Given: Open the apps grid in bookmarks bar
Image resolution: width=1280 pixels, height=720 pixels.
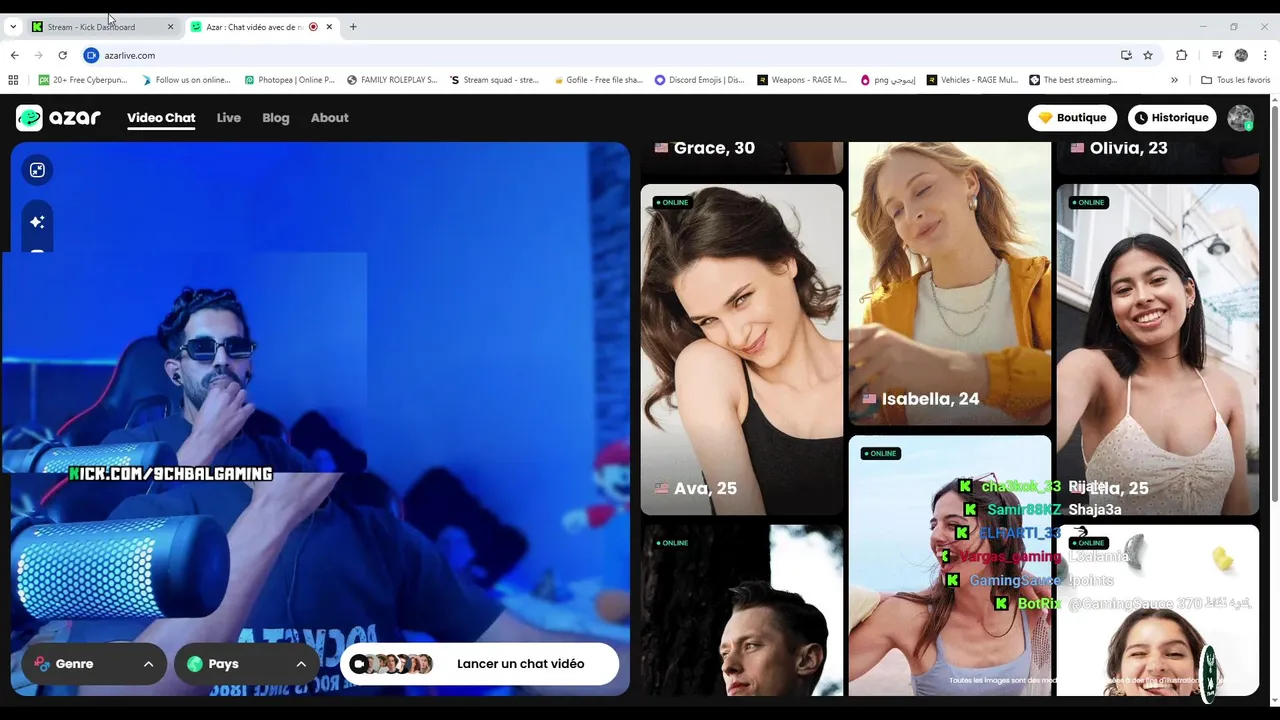Looking at the screenshot, I should click(x=13, y=80).
